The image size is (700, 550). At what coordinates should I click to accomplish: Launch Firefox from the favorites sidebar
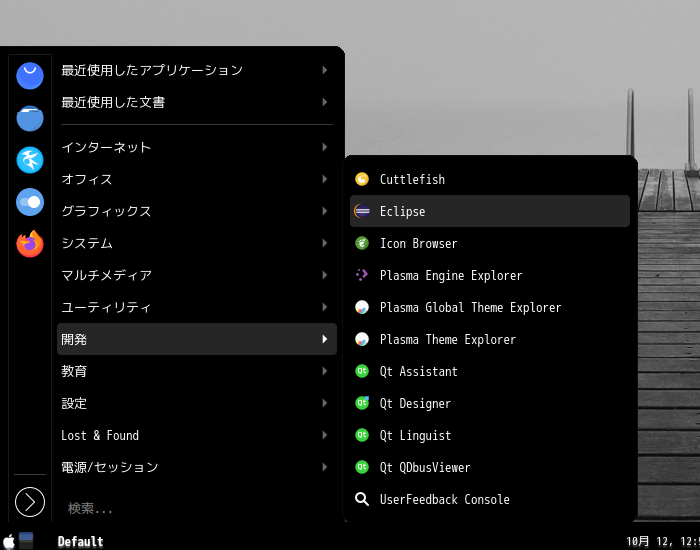tap(30, 244)
